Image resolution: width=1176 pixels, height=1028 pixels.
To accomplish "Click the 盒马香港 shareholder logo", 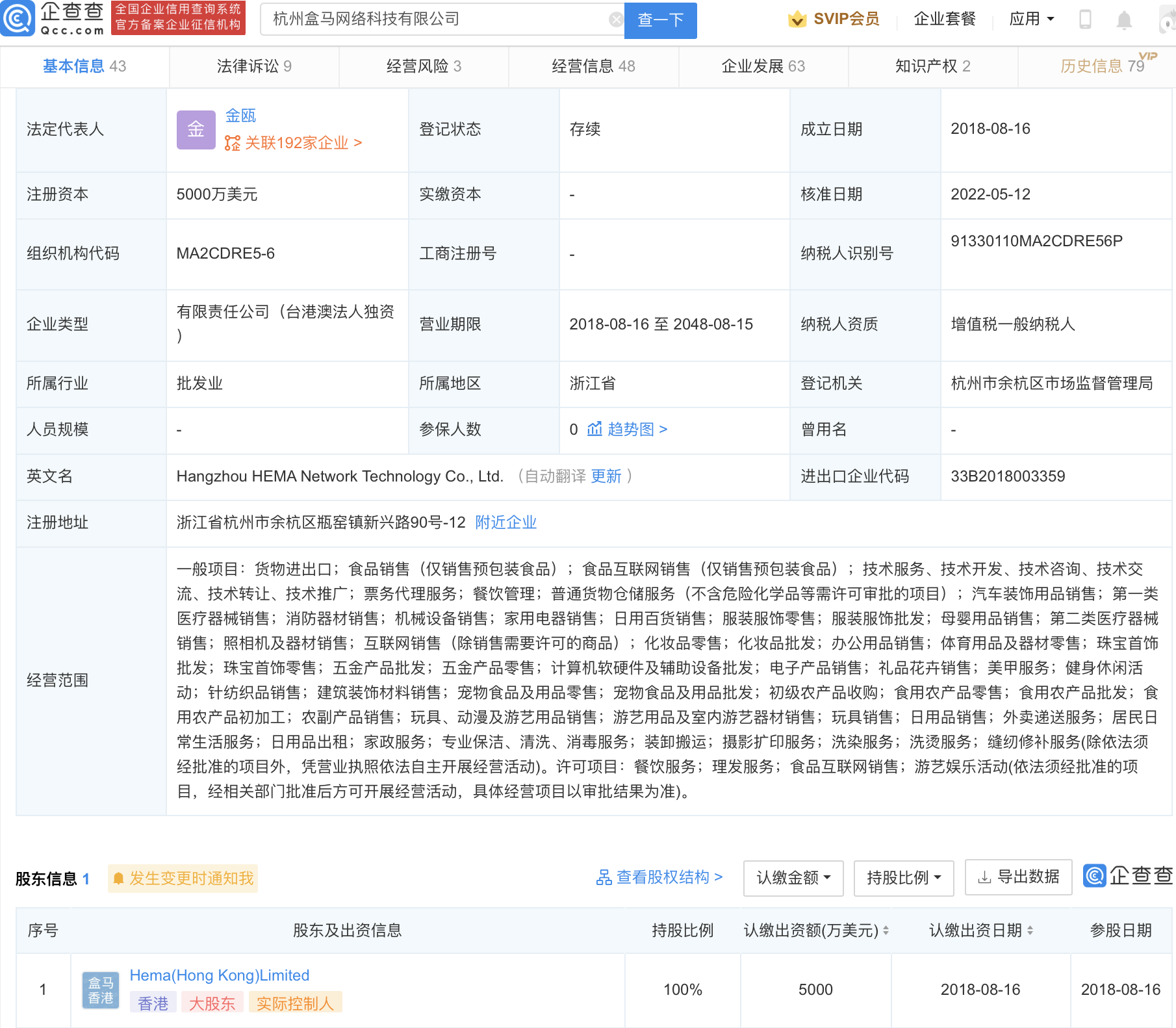I will (x=101, y=990).
